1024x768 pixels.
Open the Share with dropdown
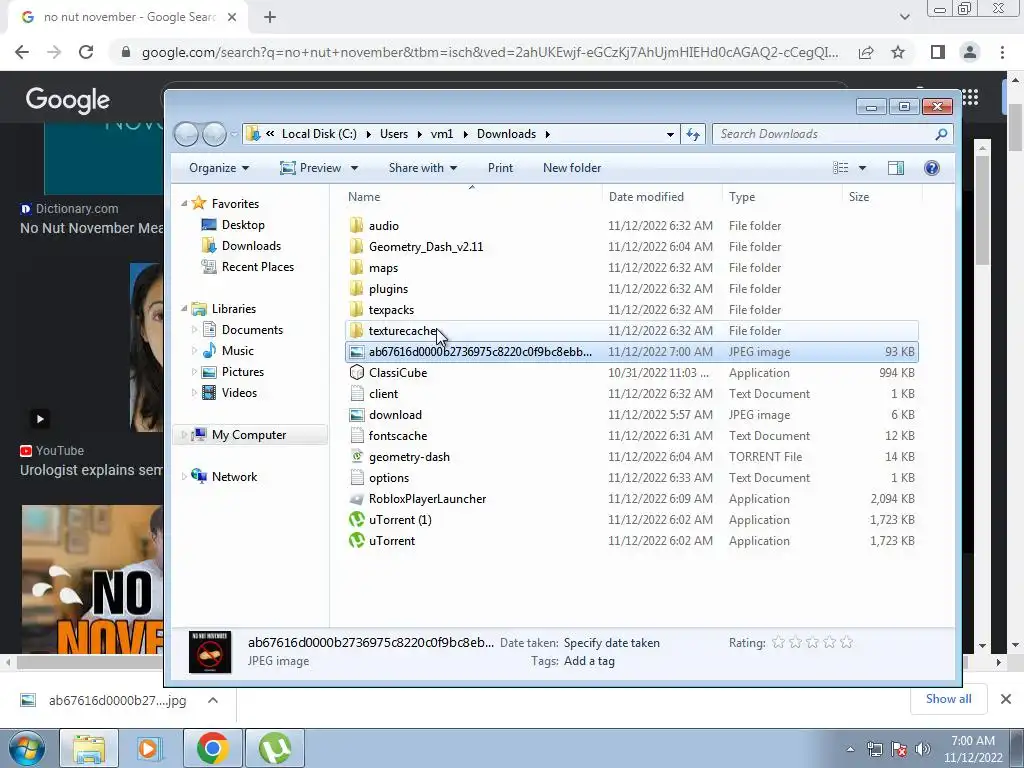click(x=423, y=168)
